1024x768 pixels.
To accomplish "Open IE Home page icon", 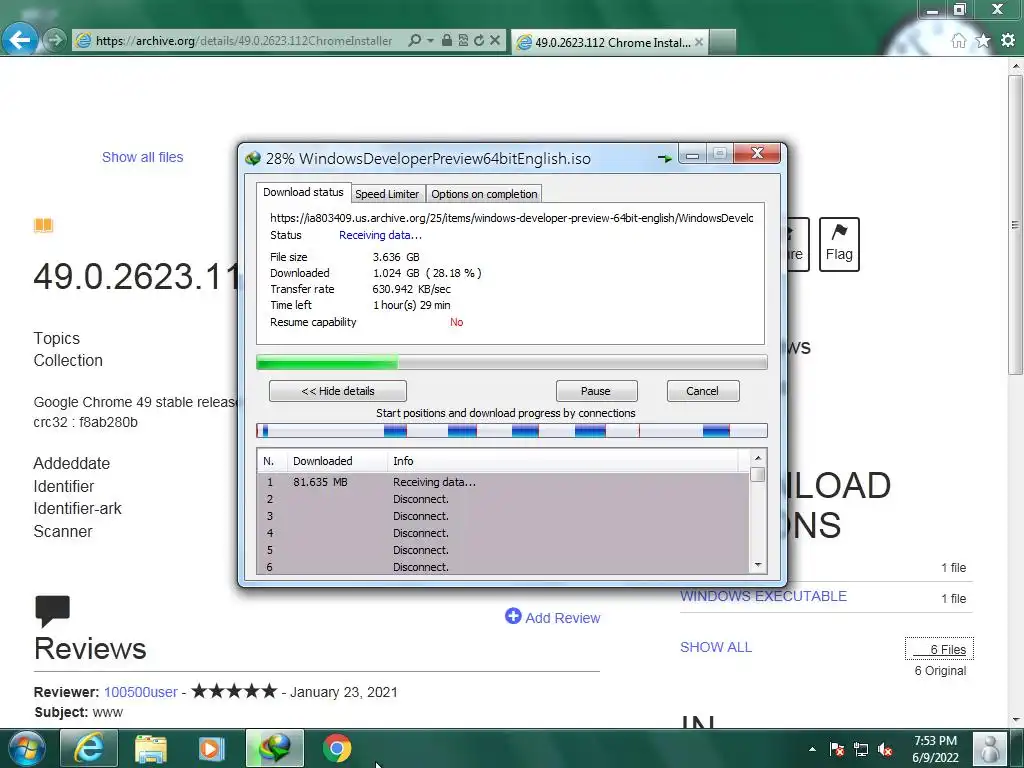I will (x=958, y=40).
